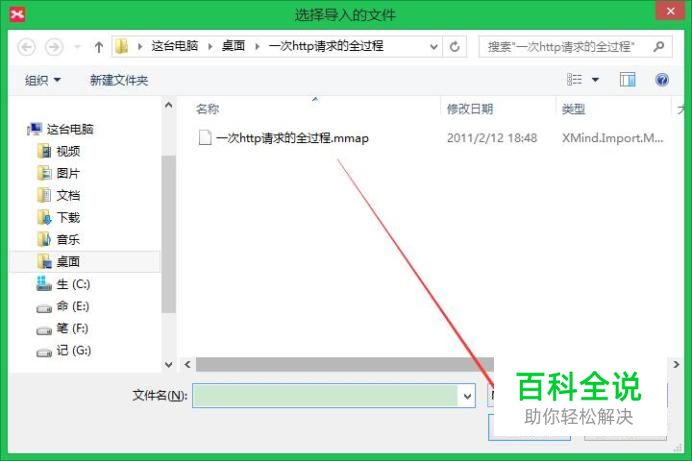Screen dimensions: 692x461
Task: Open the 下载 folder in sidebar
Action: click(59, 217)
